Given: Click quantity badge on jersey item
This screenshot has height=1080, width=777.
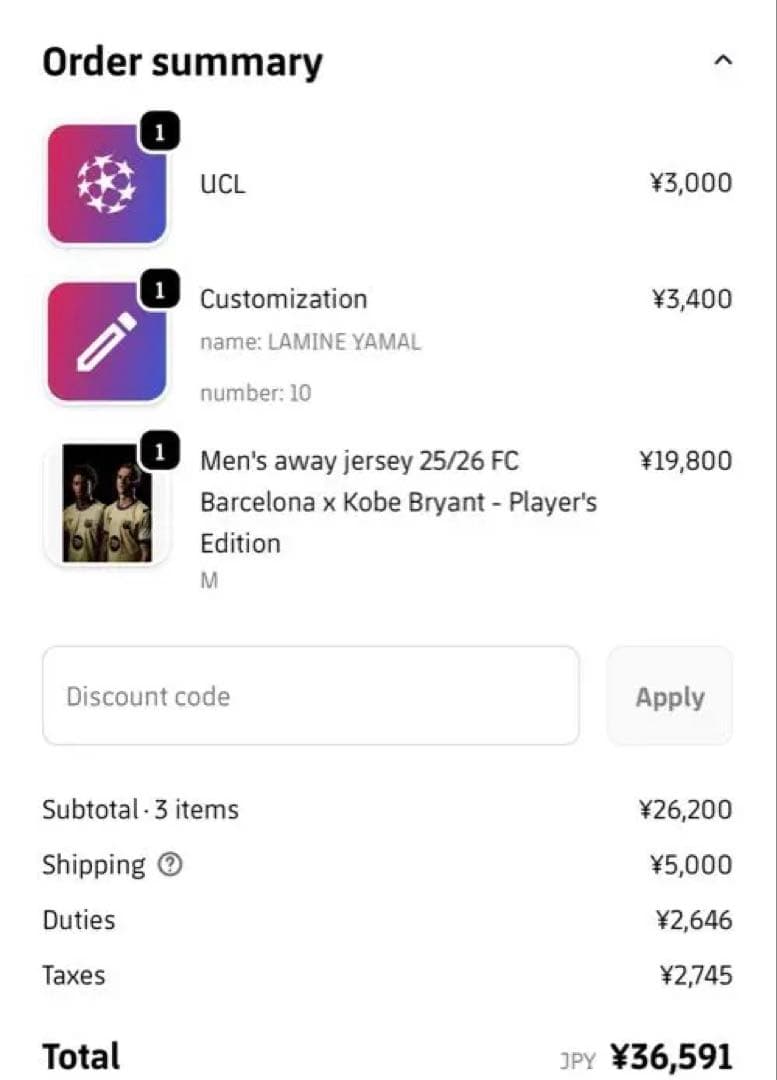Looking at the screenshot, I should click(x=160, y=451).
